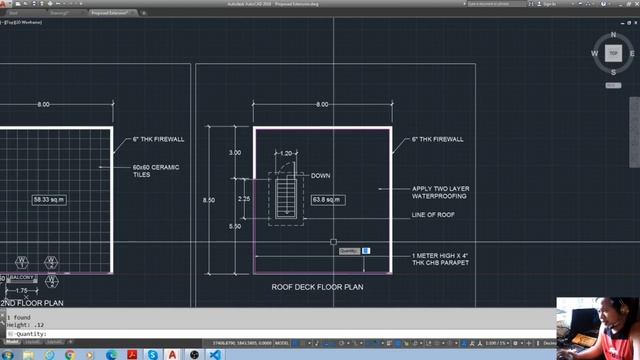Add a new layout with plus button
Viewport: 640px width, 360px height.
click(70, 342)
